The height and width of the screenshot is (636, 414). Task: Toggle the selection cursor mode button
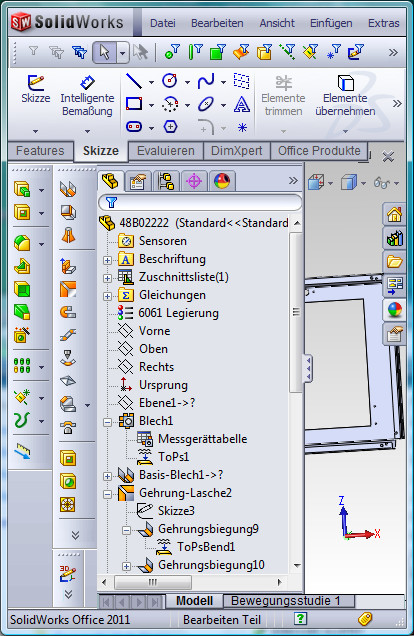(105, 52)
